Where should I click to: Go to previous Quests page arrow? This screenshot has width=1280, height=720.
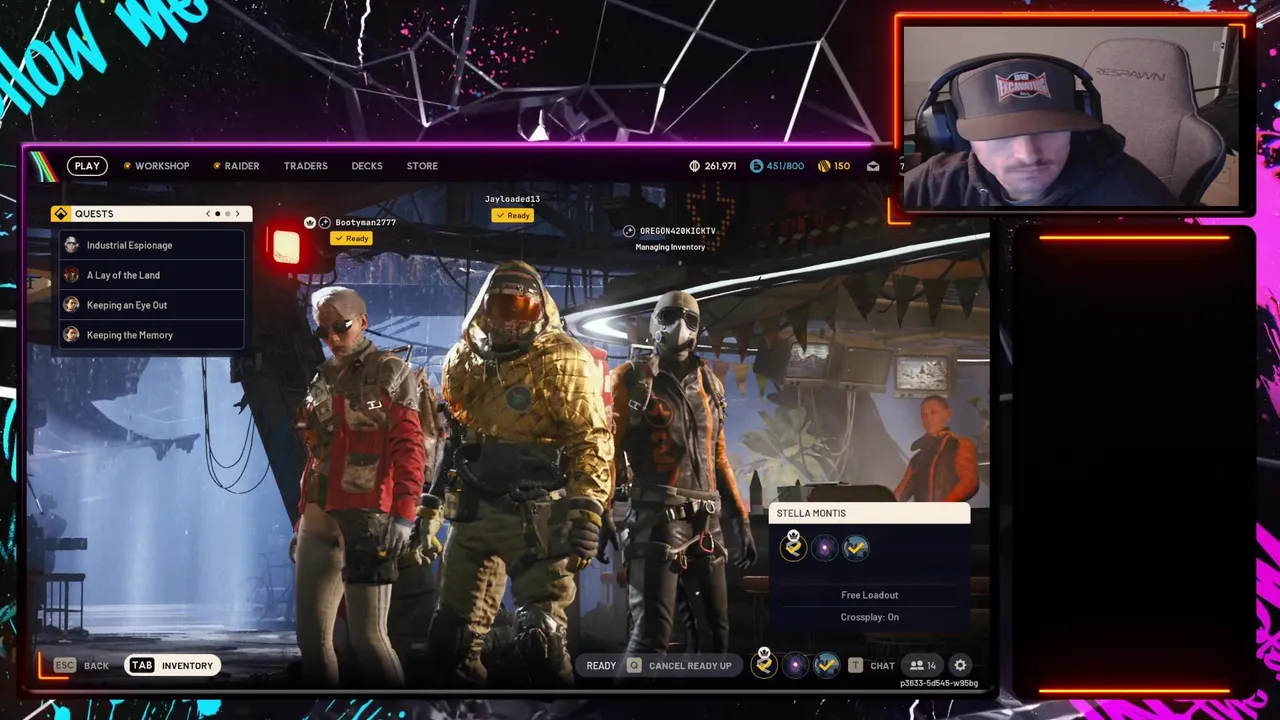[208, 214]
